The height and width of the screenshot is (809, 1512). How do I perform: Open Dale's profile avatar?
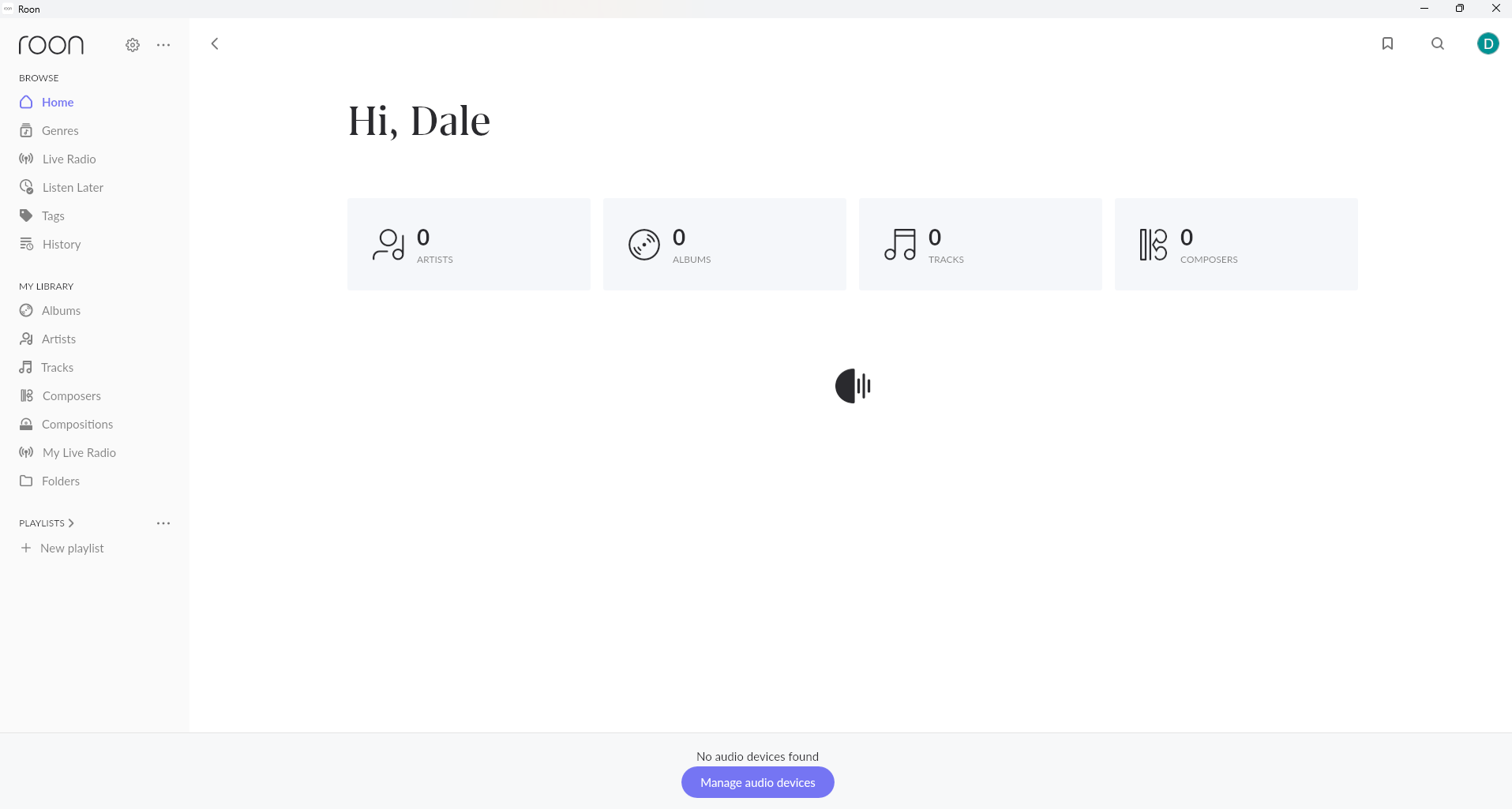pos(1488,43)
